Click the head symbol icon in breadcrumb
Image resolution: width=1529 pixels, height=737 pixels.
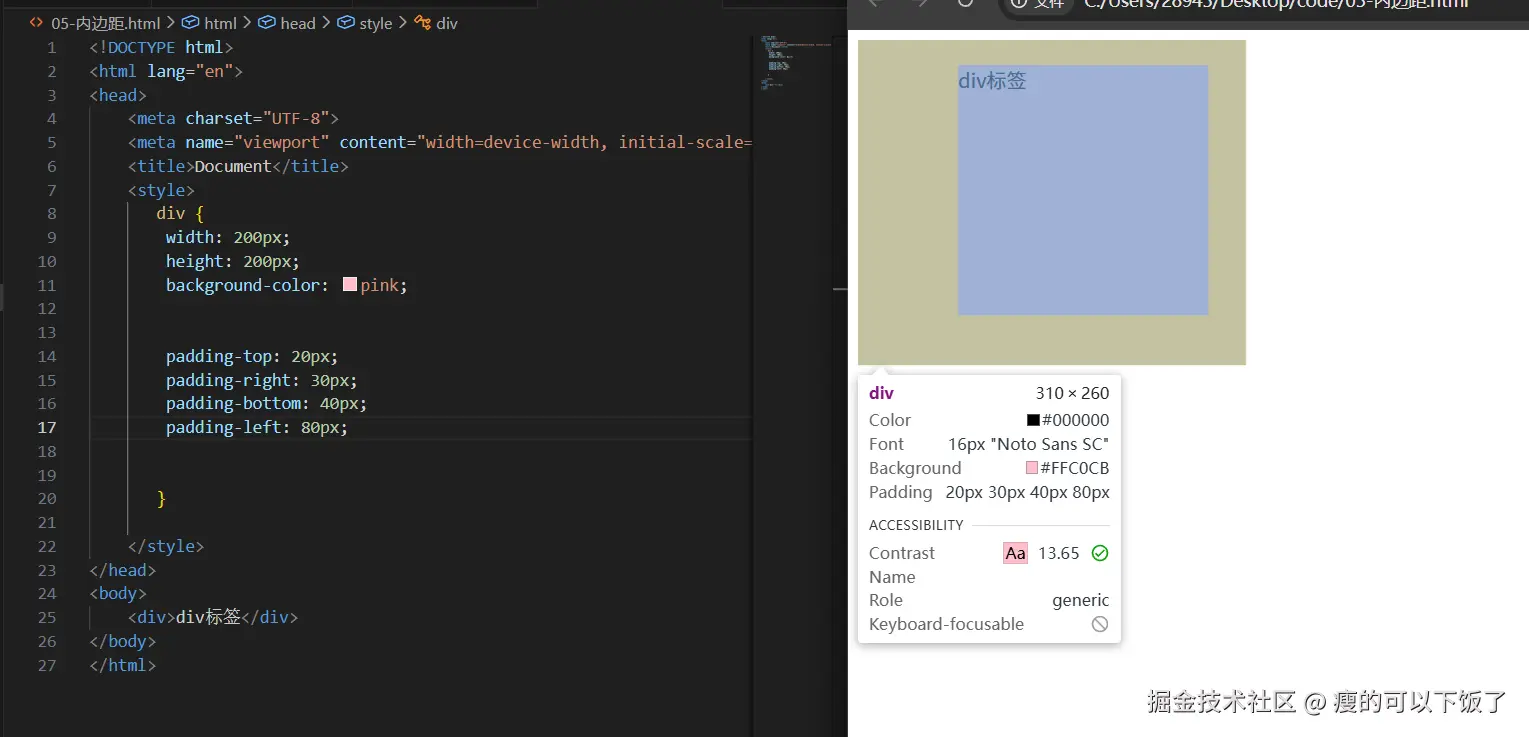266,23
